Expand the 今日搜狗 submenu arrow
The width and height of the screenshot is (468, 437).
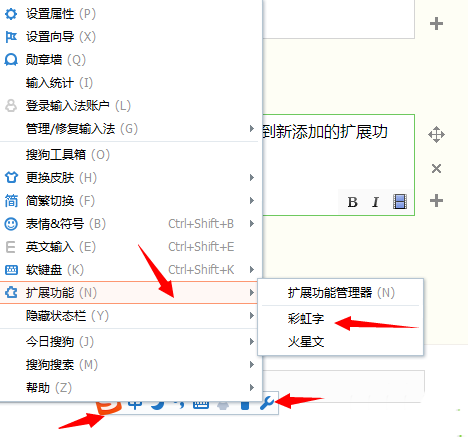click(x=252, y=342)
